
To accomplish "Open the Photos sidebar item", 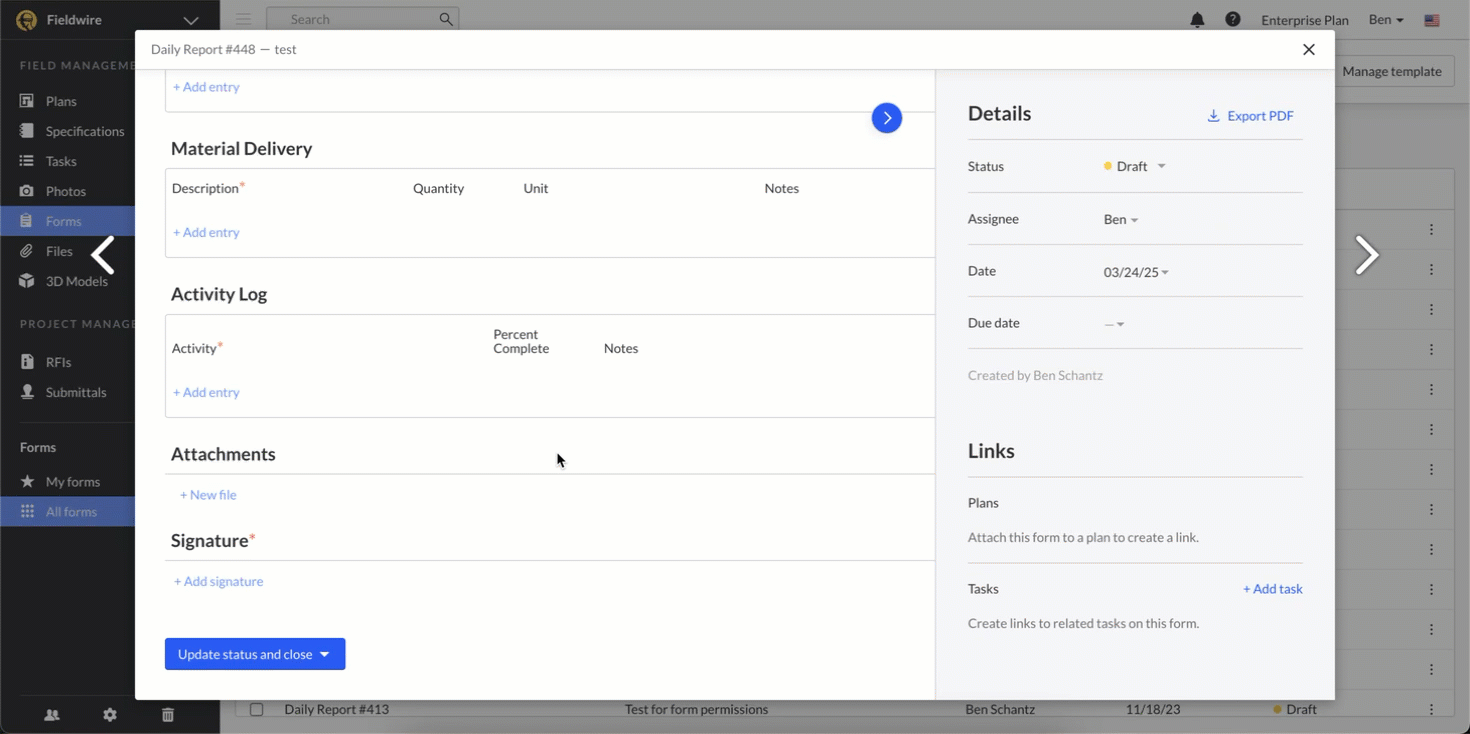I will pyautogui.click(x=65, y=191).
